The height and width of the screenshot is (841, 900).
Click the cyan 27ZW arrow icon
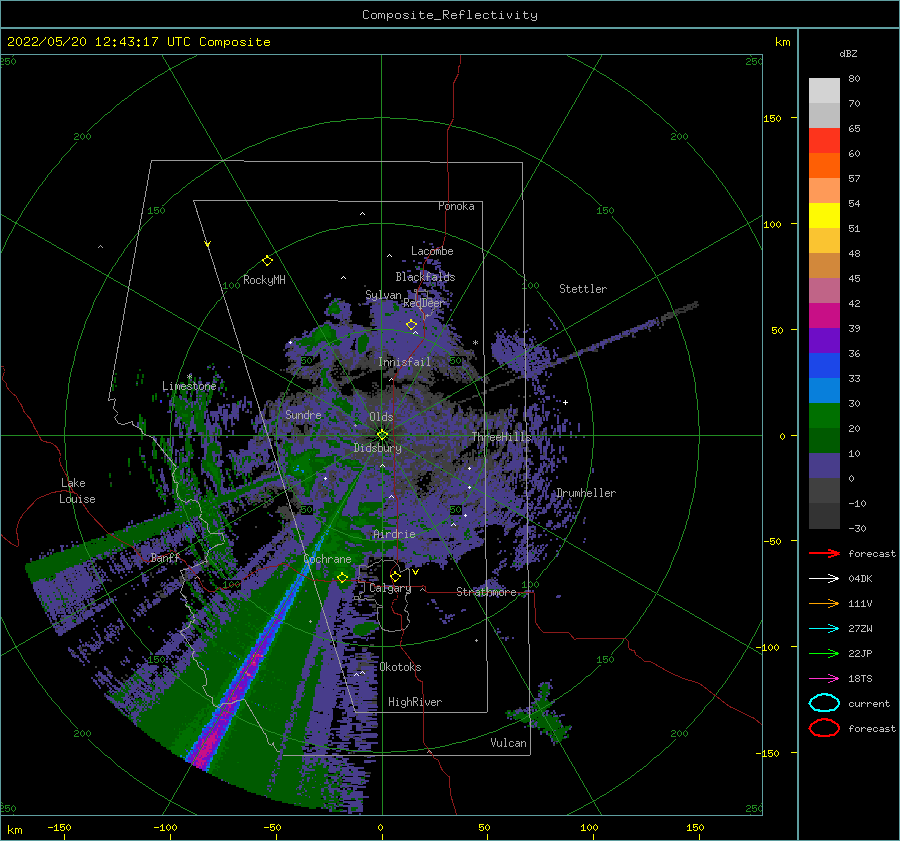click(x=824, y=629)
